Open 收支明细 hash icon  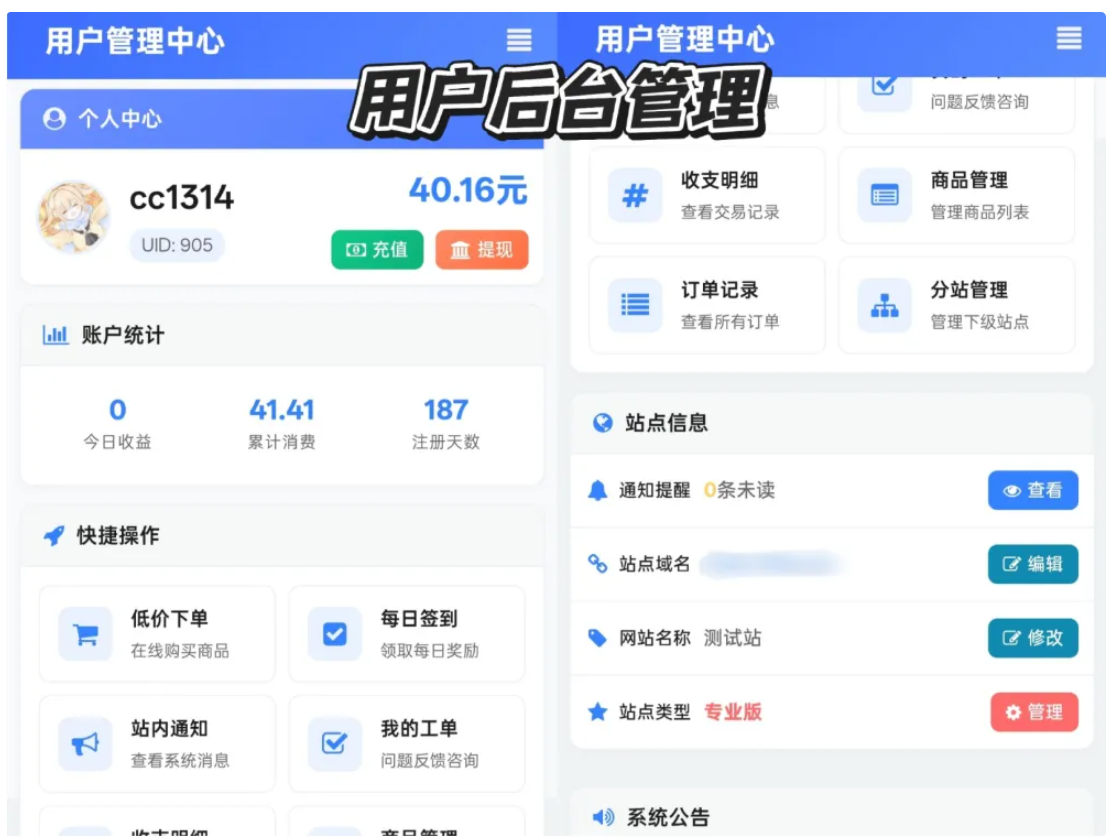[635, 195]
